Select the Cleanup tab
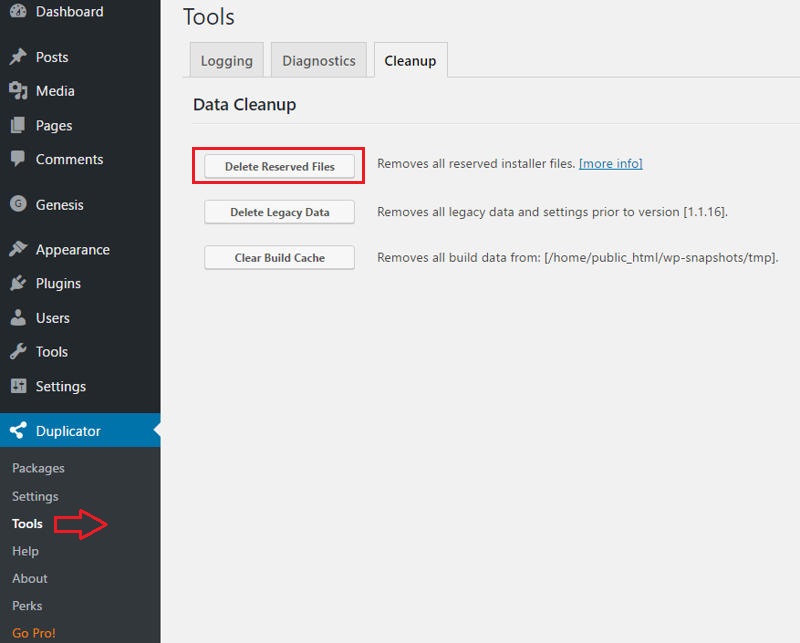The image size is (800, 643). [410, 60]
